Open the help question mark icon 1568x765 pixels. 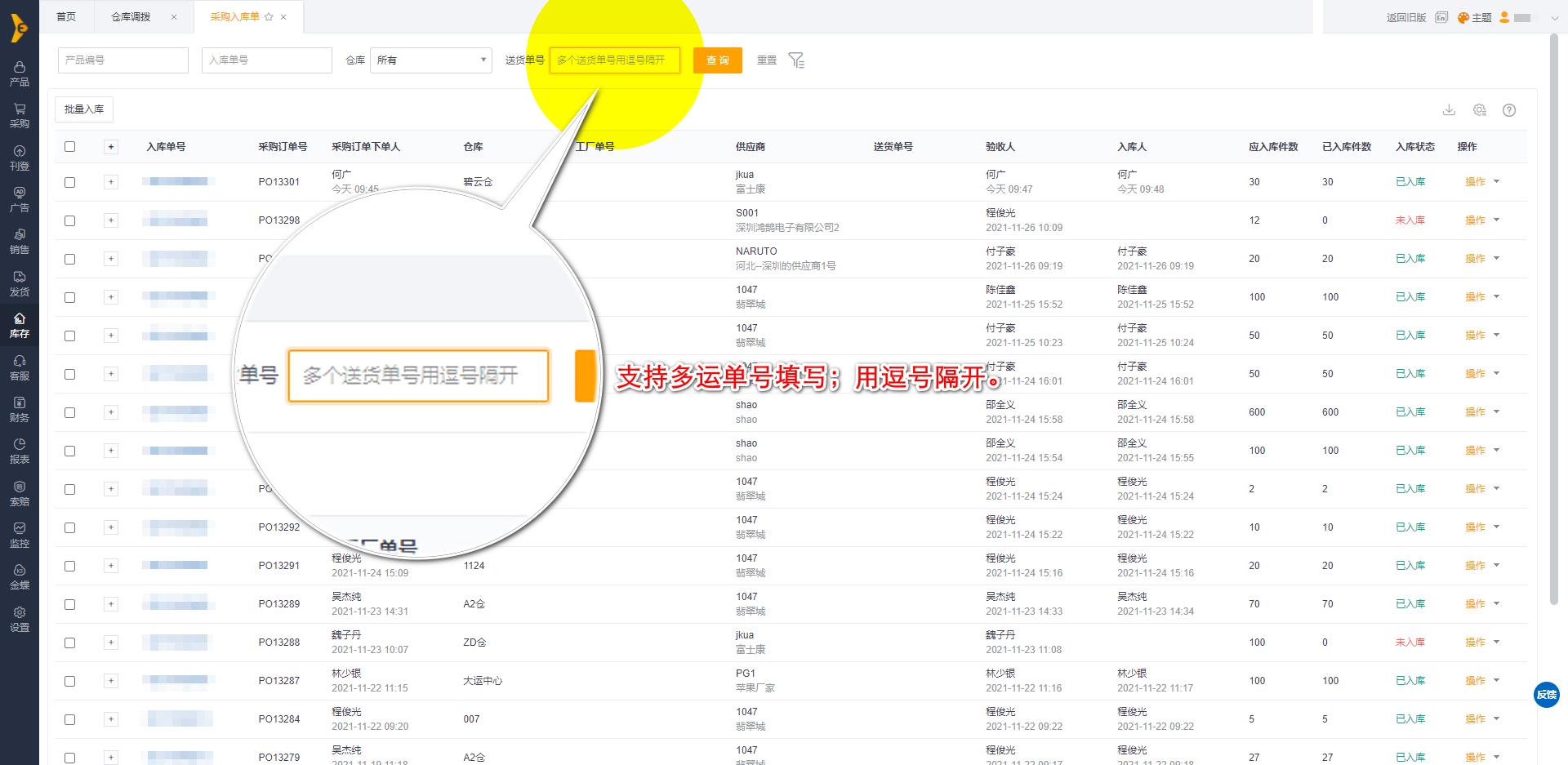coord(1509,110)
